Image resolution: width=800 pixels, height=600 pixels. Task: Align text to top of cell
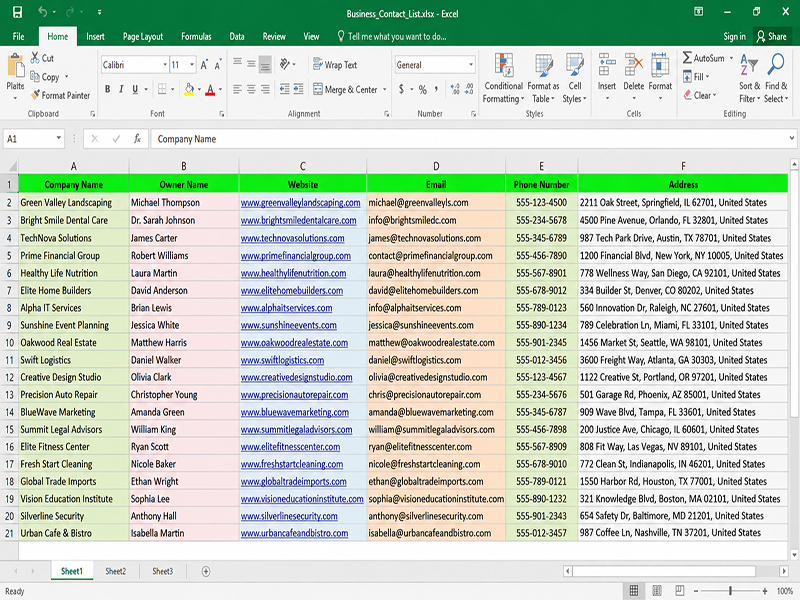(237, 64)
